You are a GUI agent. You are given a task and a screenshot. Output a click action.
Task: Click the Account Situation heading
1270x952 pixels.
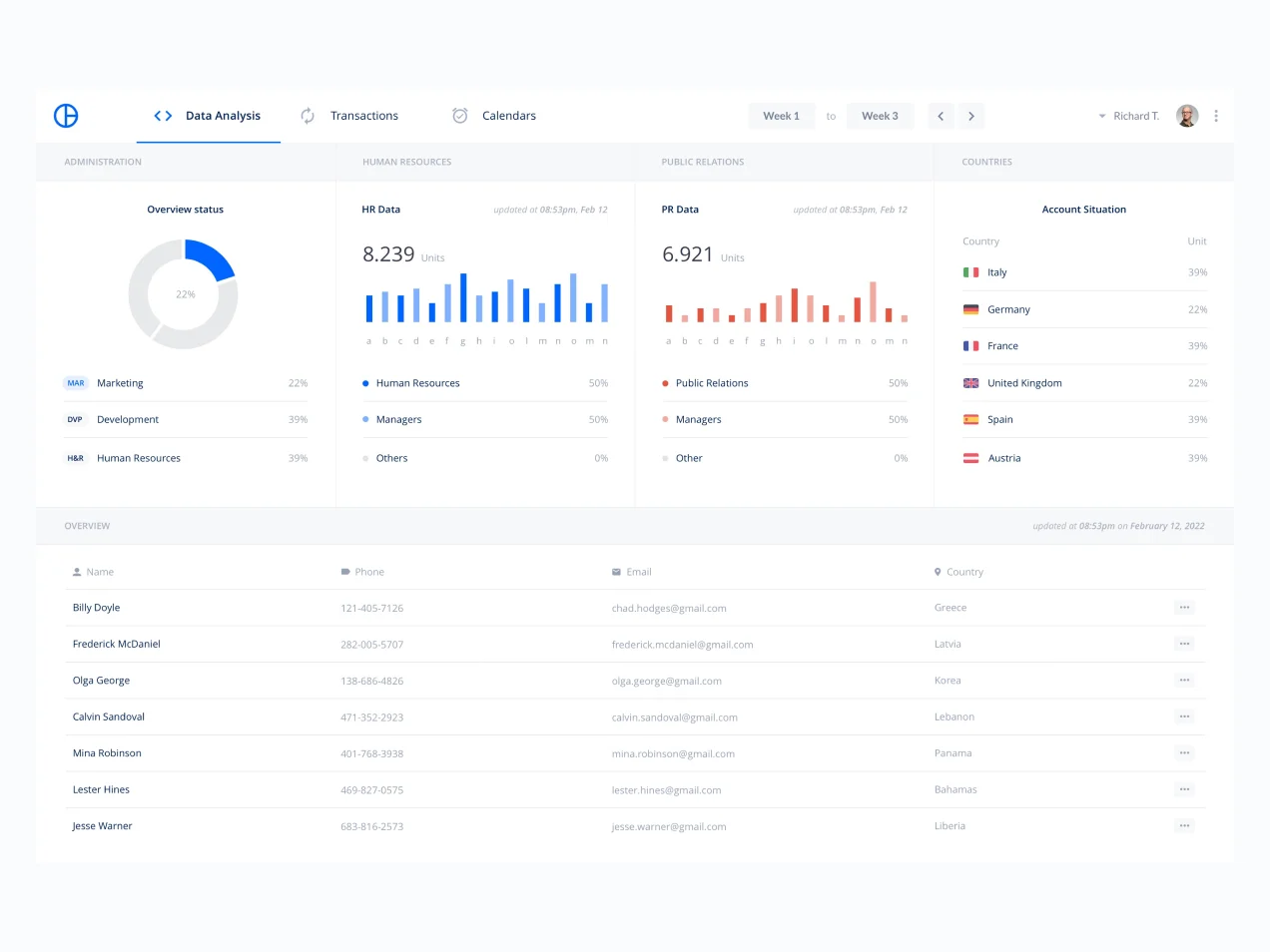[1084, 210]
